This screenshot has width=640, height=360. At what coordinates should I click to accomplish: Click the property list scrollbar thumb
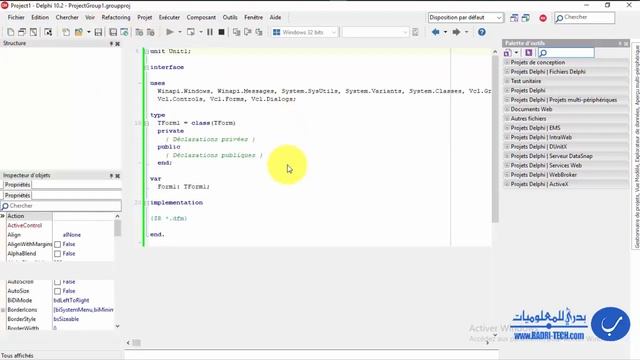coord(117,228)
